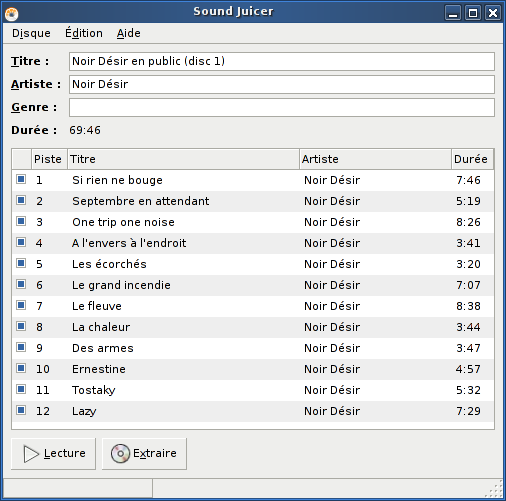The width and height of the screenshot is (506, 501).
Task: Toggle checkbox for Le fleuve
Action: point(21,305)
